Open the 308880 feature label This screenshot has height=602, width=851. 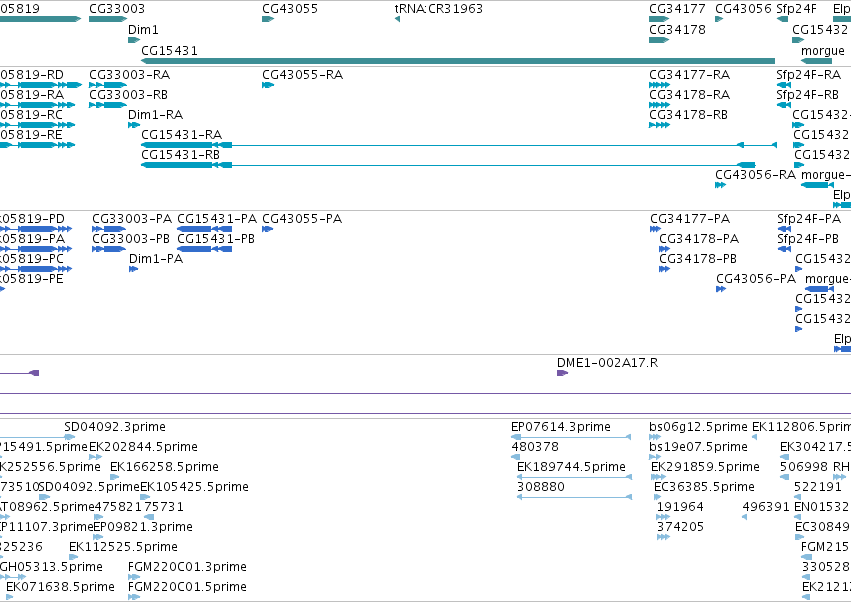(541, 487)
